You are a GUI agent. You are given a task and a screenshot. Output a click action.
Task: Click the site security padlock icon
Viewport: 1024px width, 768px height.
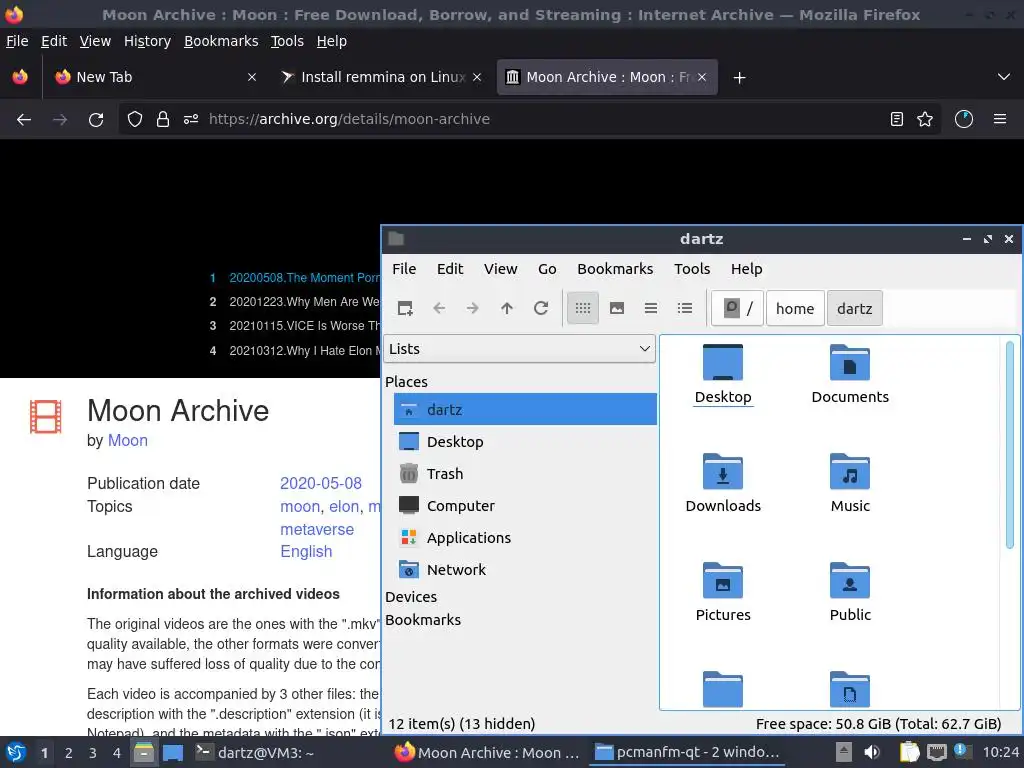pos(163,119)
